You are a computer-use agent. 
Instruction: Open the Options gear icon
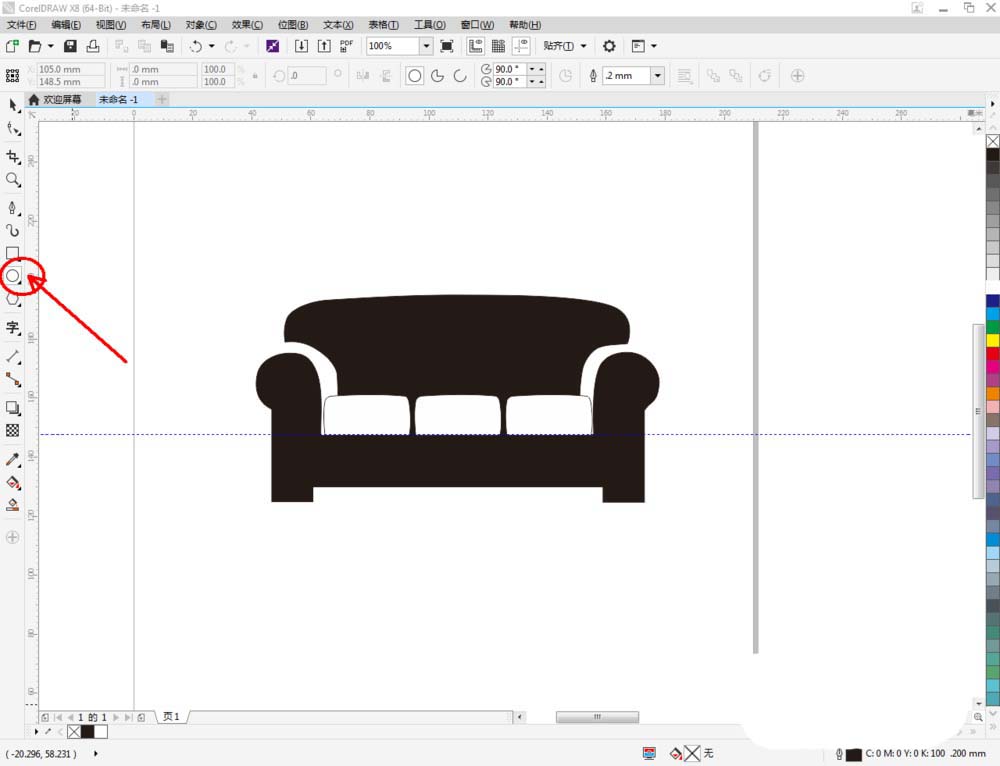[609, 46]
